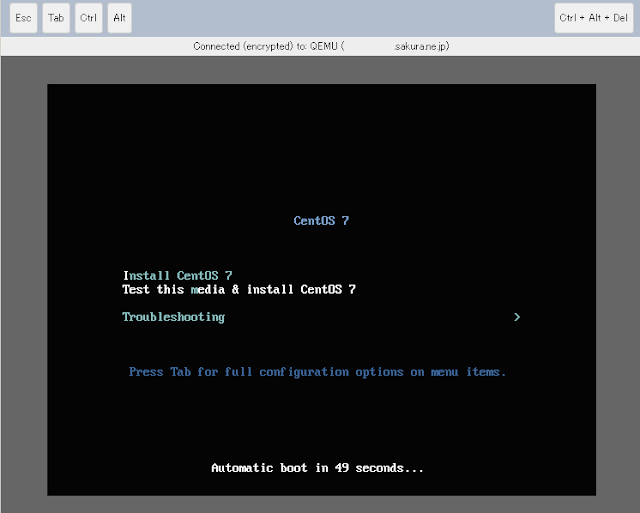This screenshot has width=640, height=513.
Task: Click the Esc key button
Action: point(23,18)
